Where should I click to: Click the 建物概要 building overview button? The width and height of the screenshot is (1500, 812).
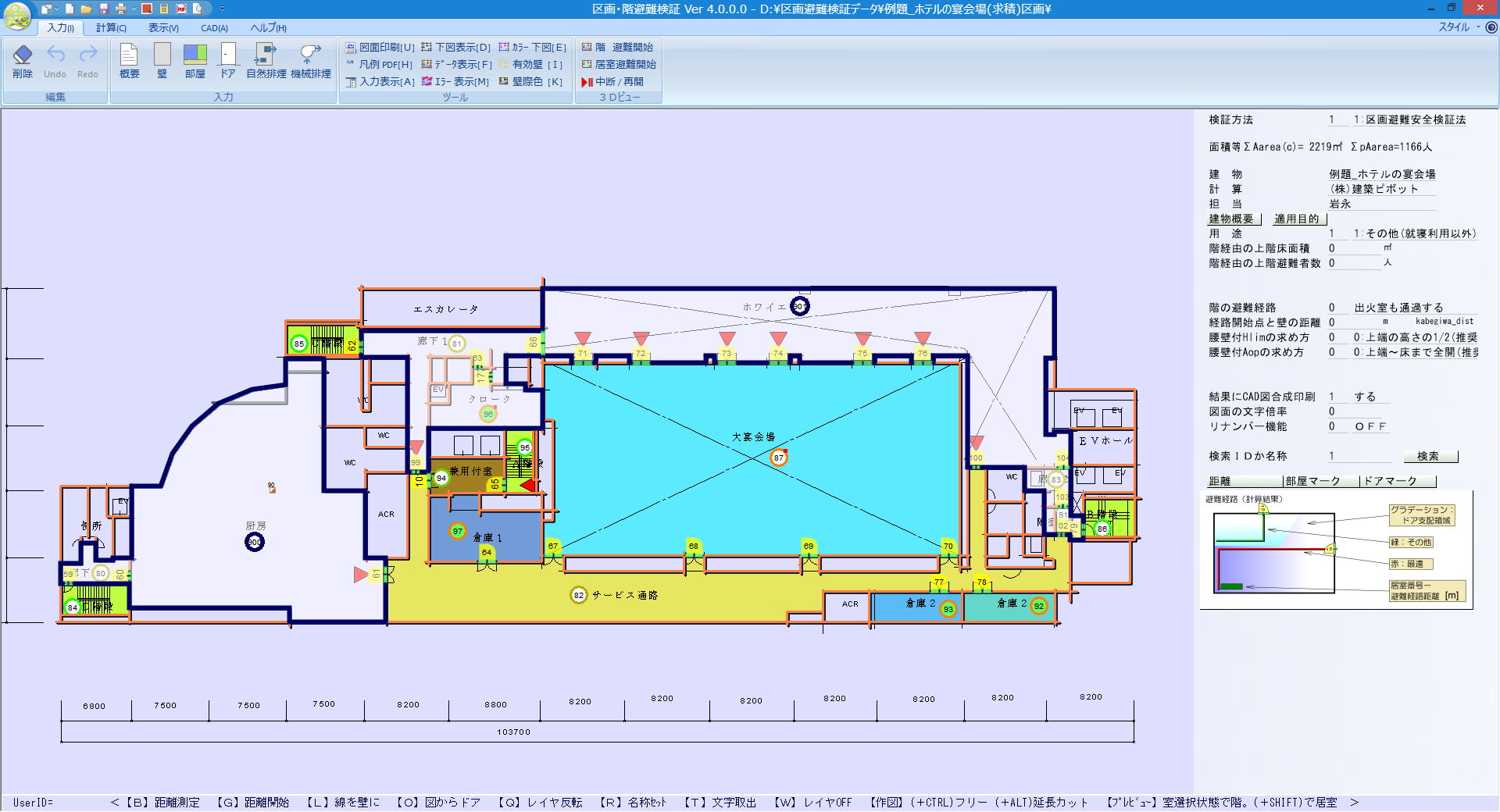[x=1231, y=219]
